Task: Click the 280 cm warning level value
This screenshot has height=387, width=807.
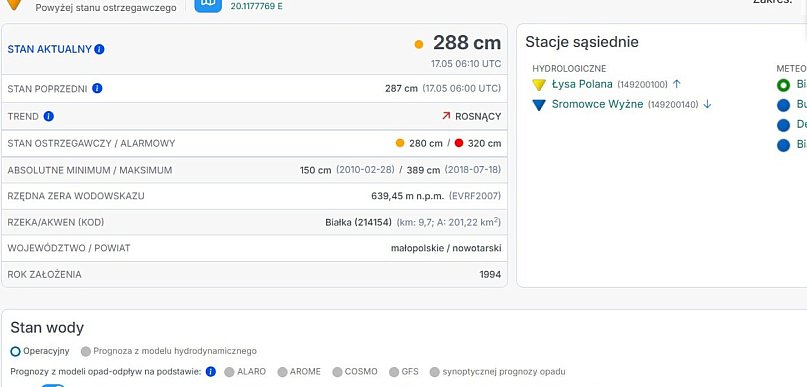Action: click(x=426, y=143)
